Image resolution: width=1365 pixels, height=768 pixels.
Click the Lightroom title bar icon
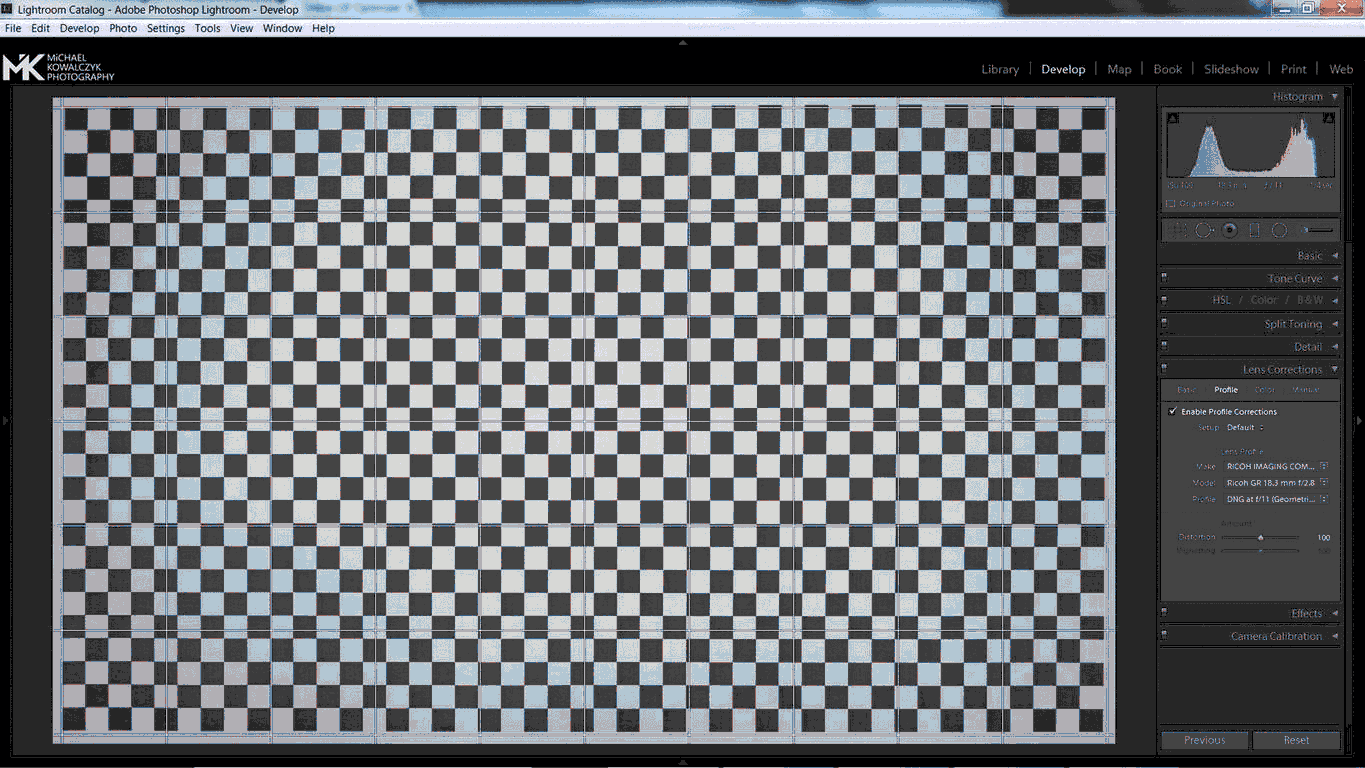(x=8, y=9)
